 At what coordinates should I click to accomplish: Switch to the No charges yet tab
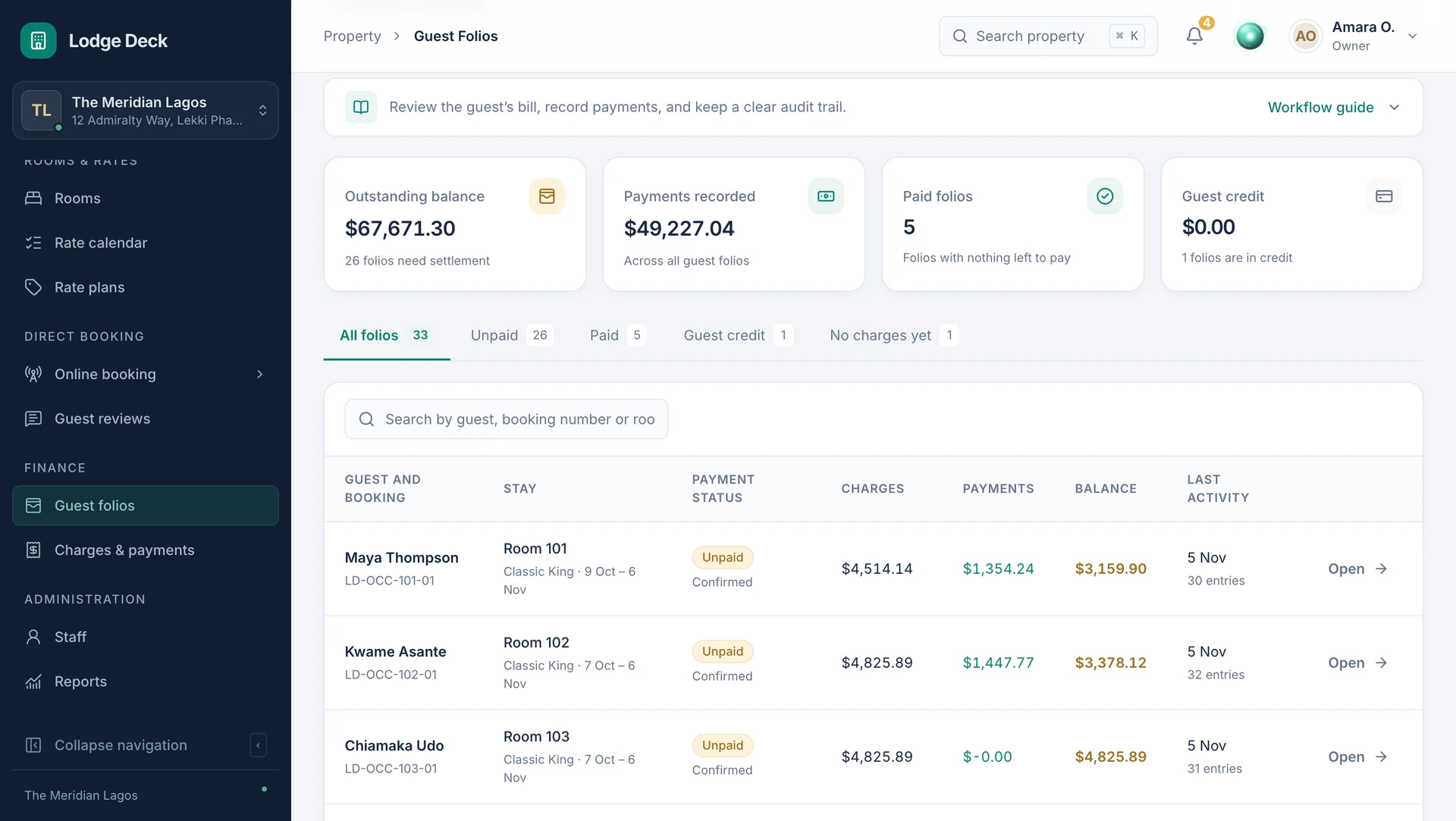click(x=894, y=335)
